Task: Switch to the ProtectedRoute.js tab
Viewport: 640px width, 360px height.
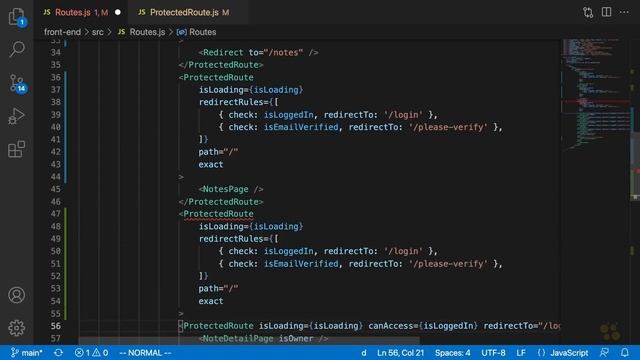Action: click(x=189, y=12)
